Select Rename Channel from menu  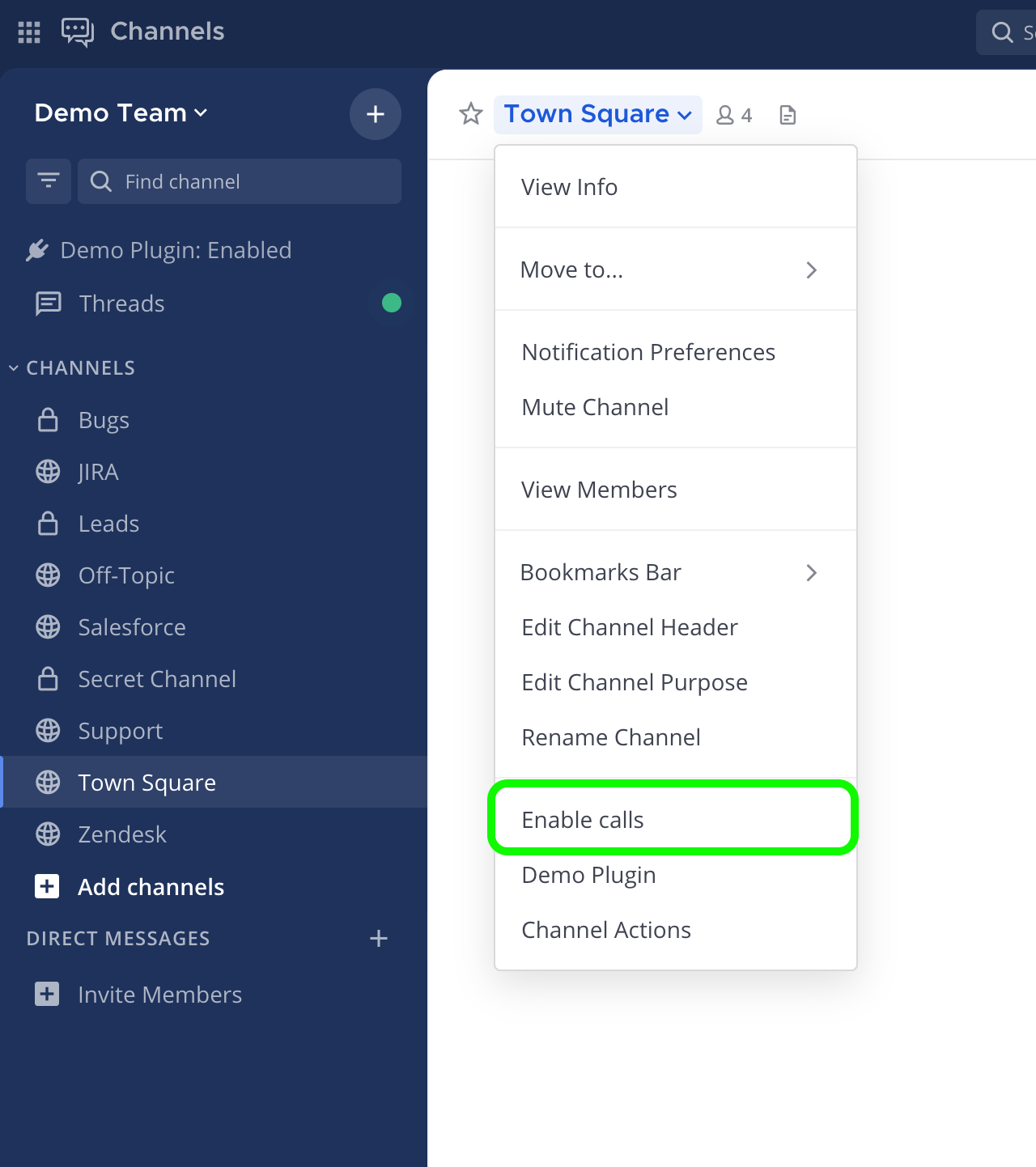click(611, 737)
